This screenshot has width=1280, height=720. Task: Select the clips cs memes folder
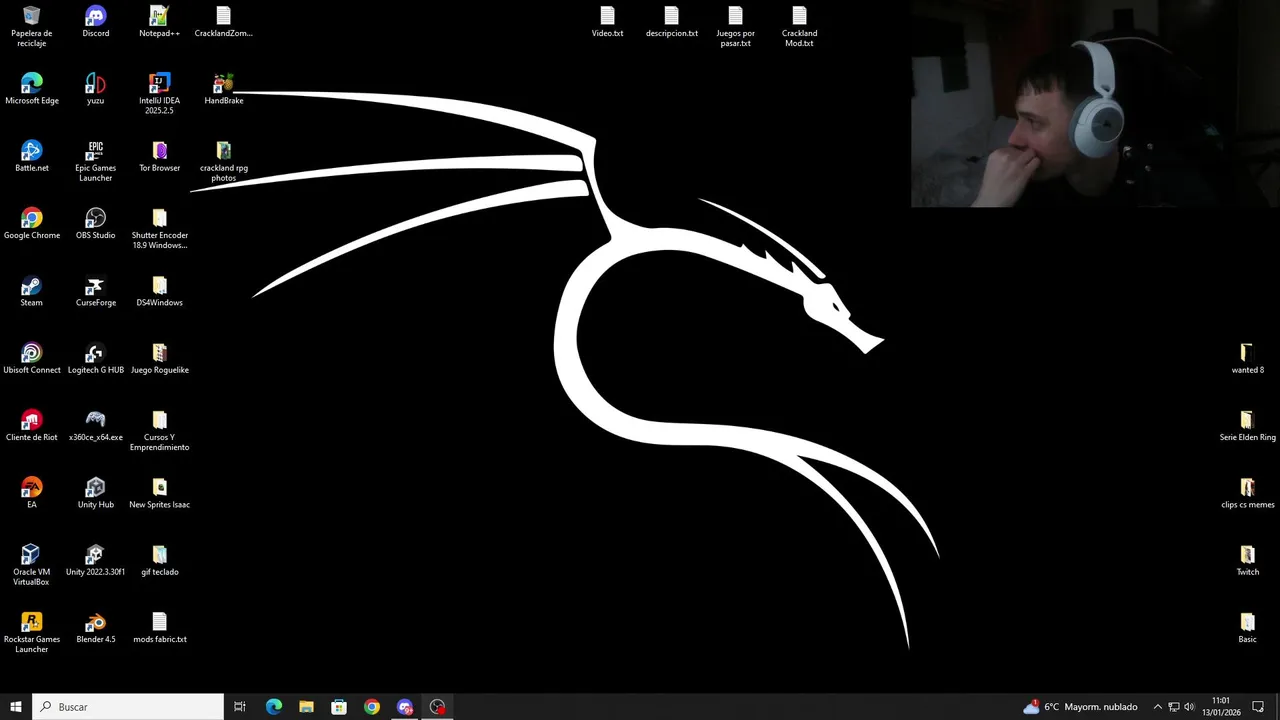1247,493
